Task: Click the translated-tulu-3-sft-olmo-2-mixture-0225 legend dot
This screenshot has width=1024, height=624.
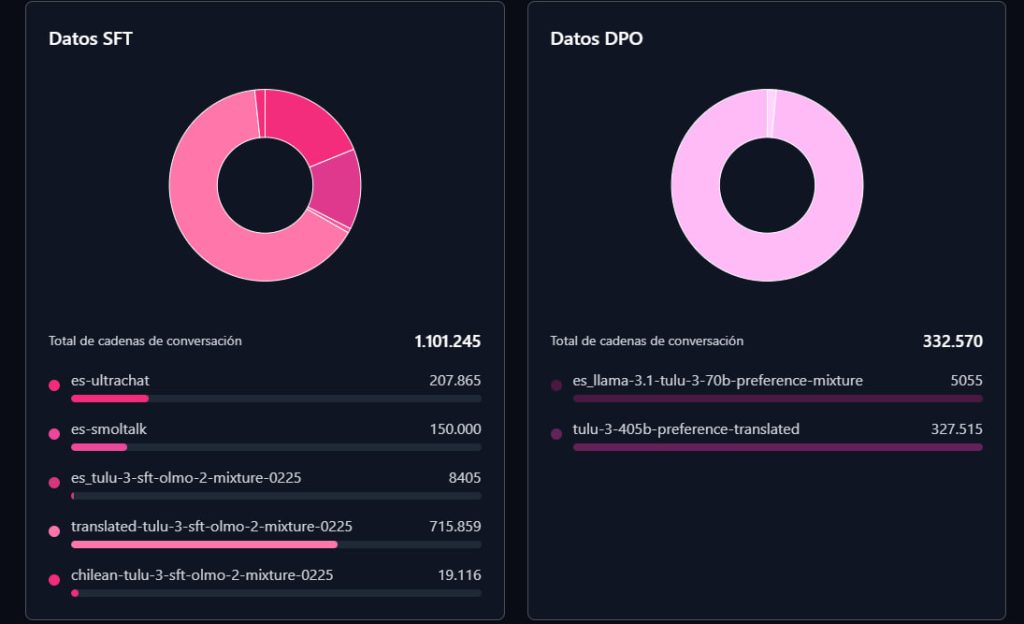Action: (54, 531)
